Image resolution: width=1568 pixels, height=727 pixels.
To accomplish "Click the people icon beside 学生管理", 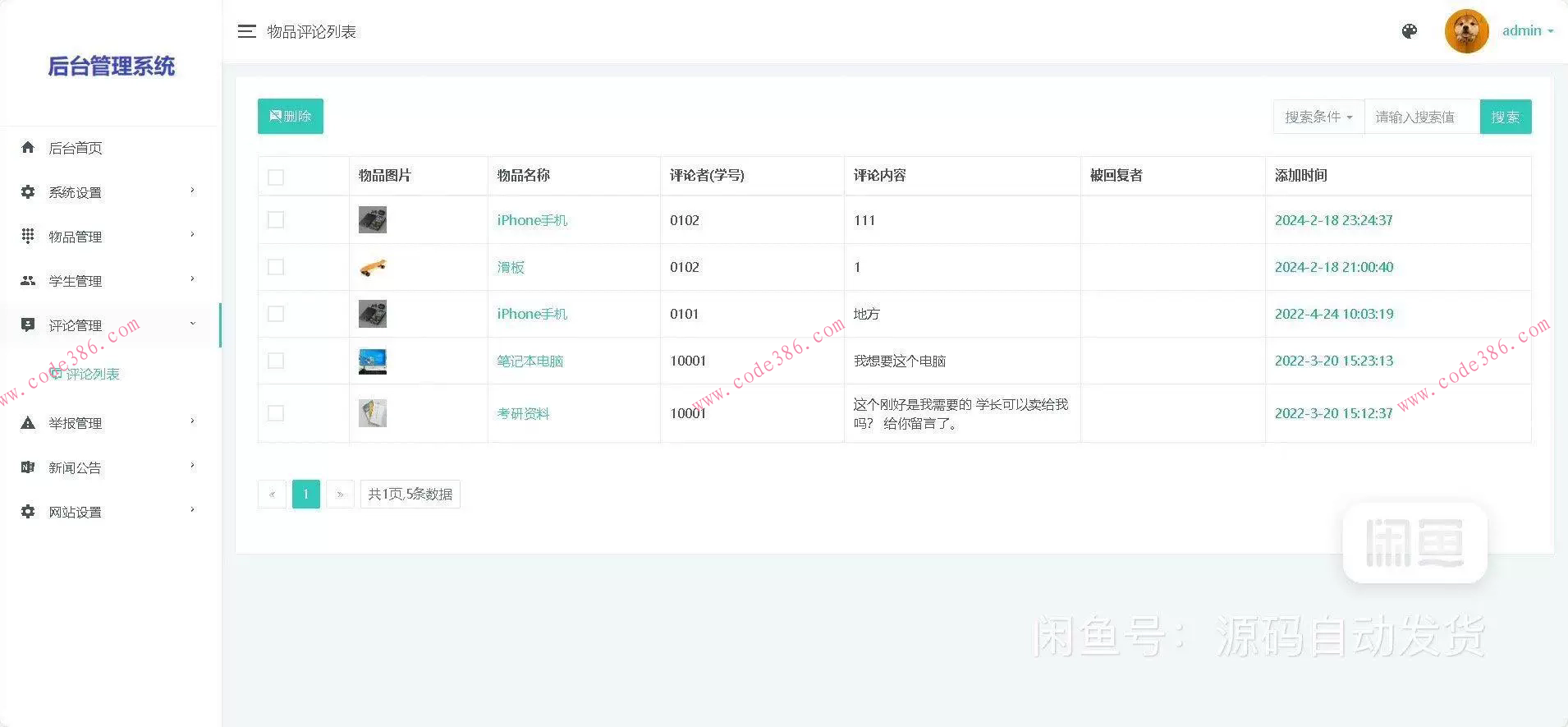I will point(28,281).
